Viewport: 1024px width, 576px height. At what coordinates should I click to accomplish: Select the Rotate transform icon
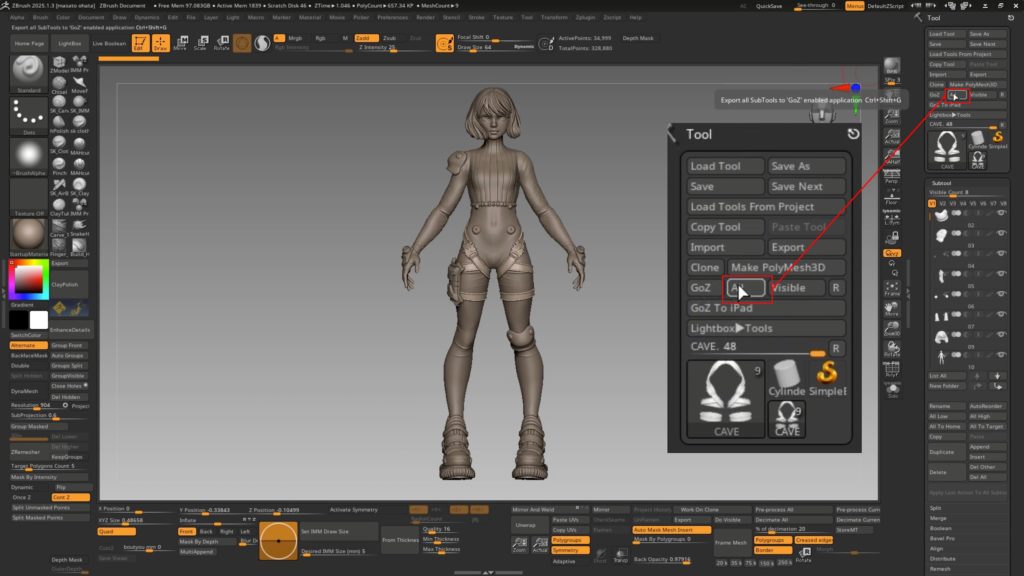(x=221, y=43)
